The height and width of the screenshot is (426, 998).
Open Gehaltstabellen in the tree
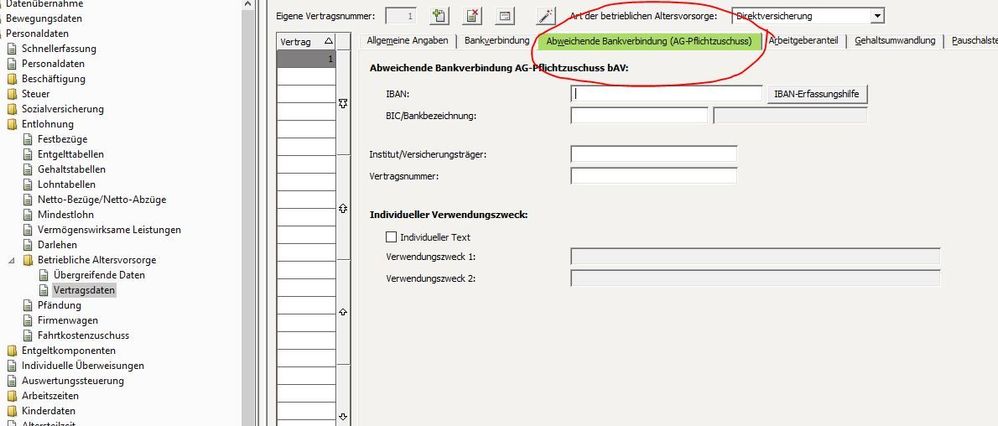(x=71, y=169)
